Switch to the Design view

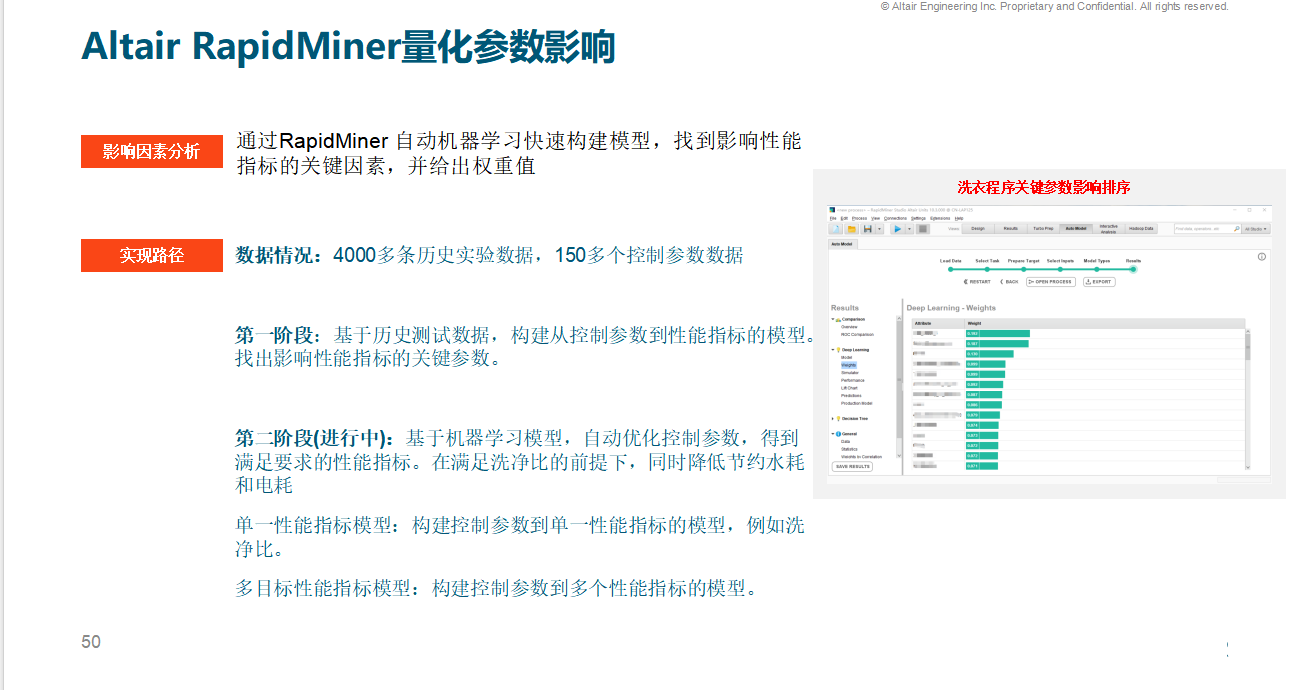pyautogui.click(x=978, y=229)
